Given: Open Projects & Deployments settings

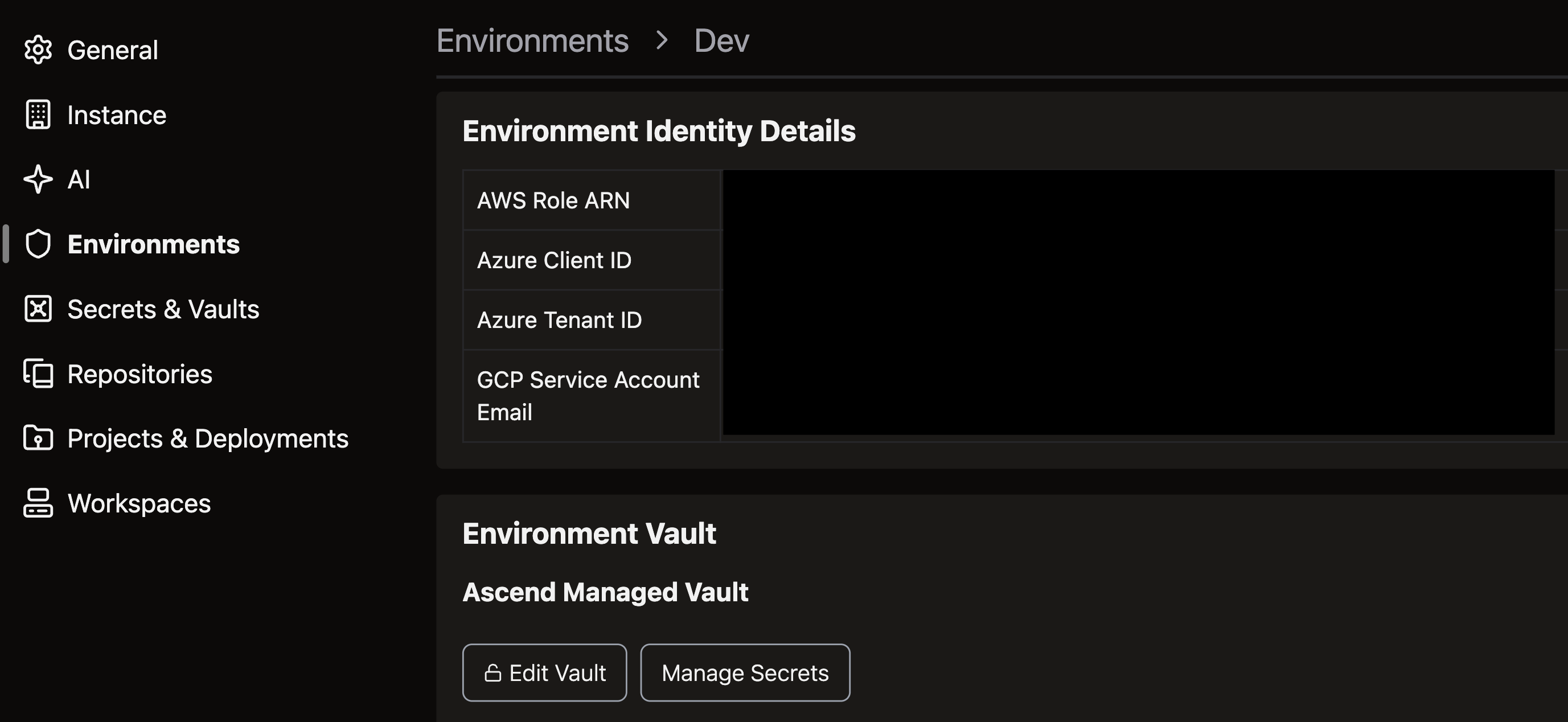Looking at the screenshot, I should pyautogui.click(x=208, y=438).
